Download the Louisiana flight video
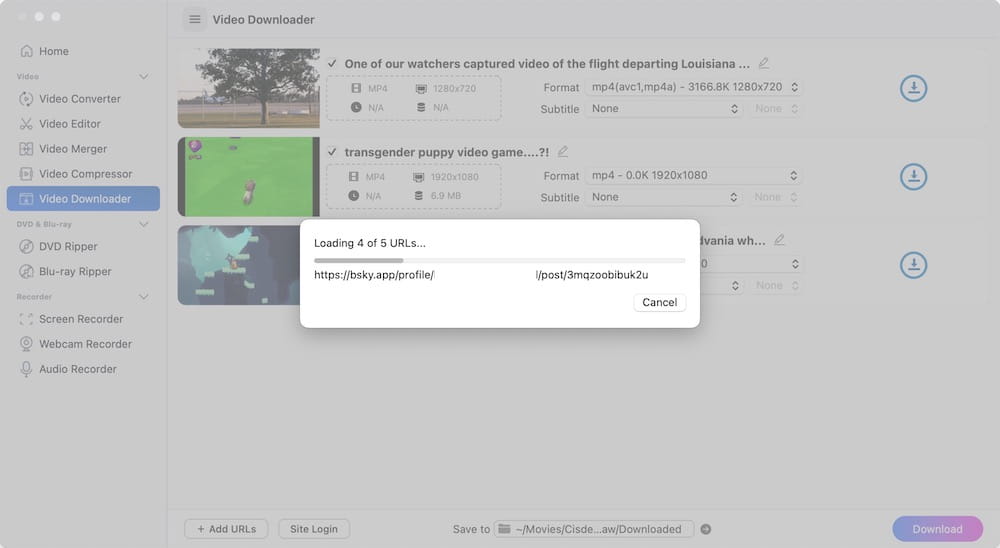 point(913,88)
